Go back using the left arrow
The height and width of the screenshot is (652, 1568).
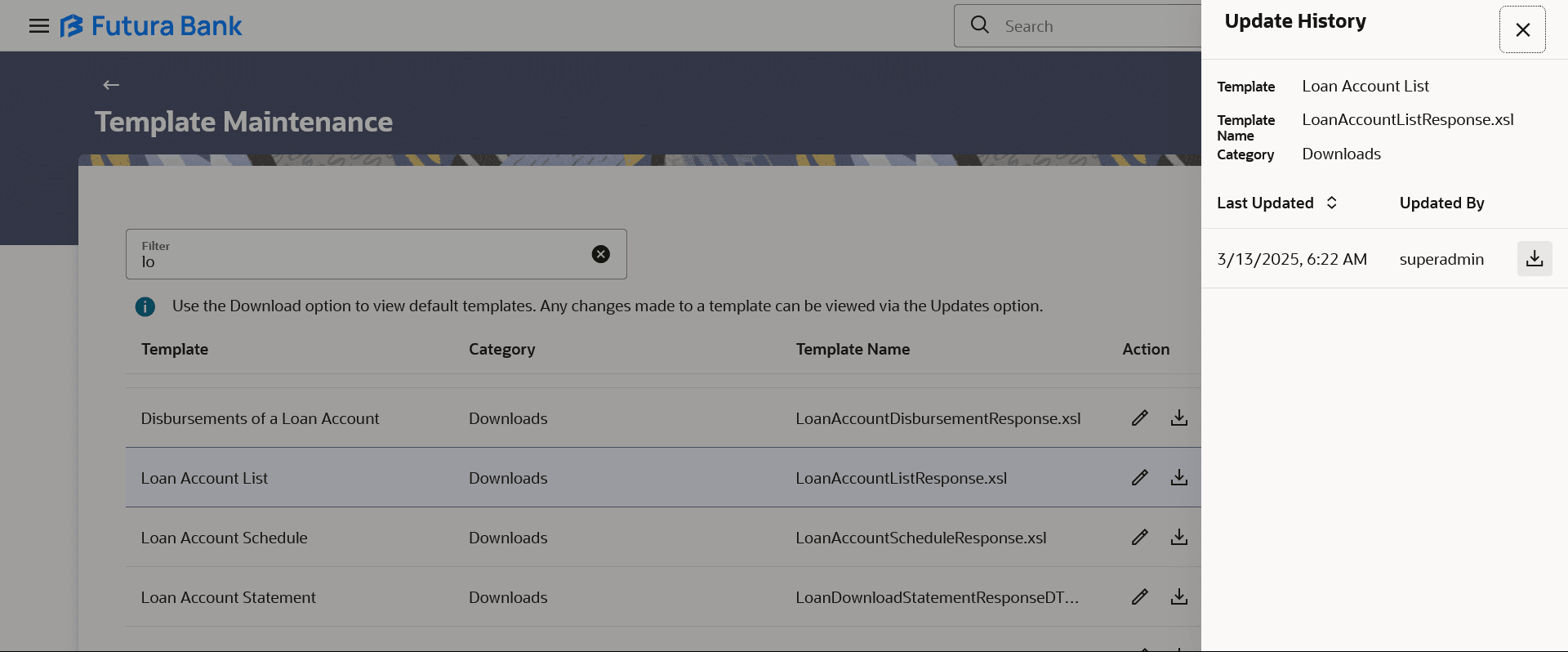pyautogui.click(x=111, y=85)
